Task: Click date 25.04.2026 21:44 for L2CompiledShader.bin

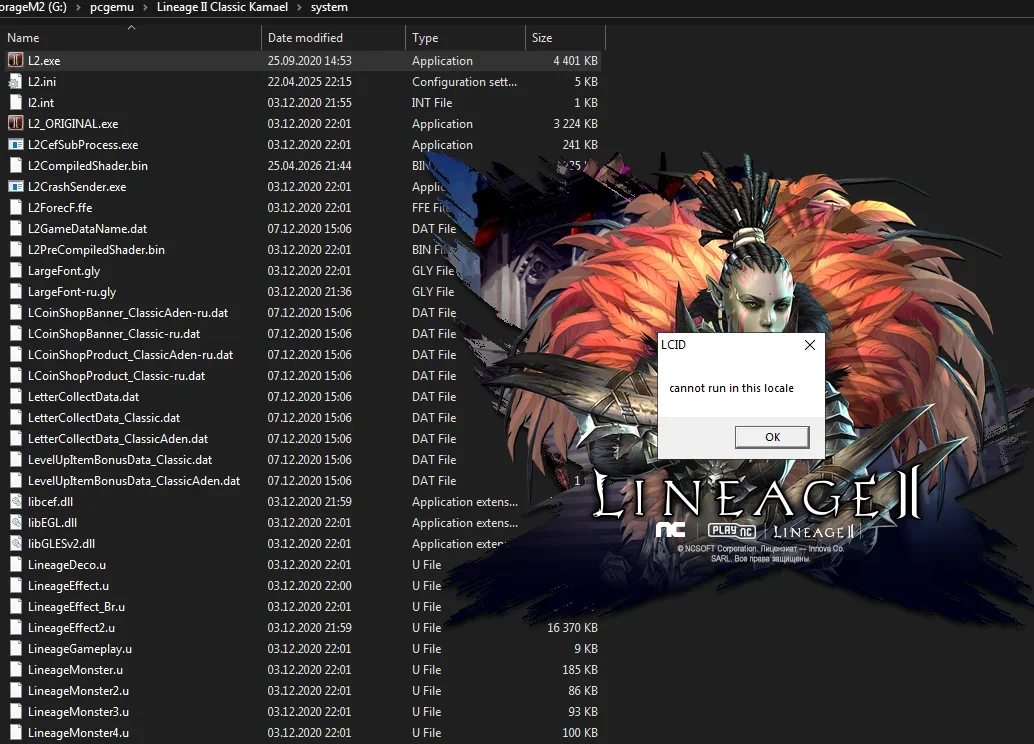Action: coord(309,166)
